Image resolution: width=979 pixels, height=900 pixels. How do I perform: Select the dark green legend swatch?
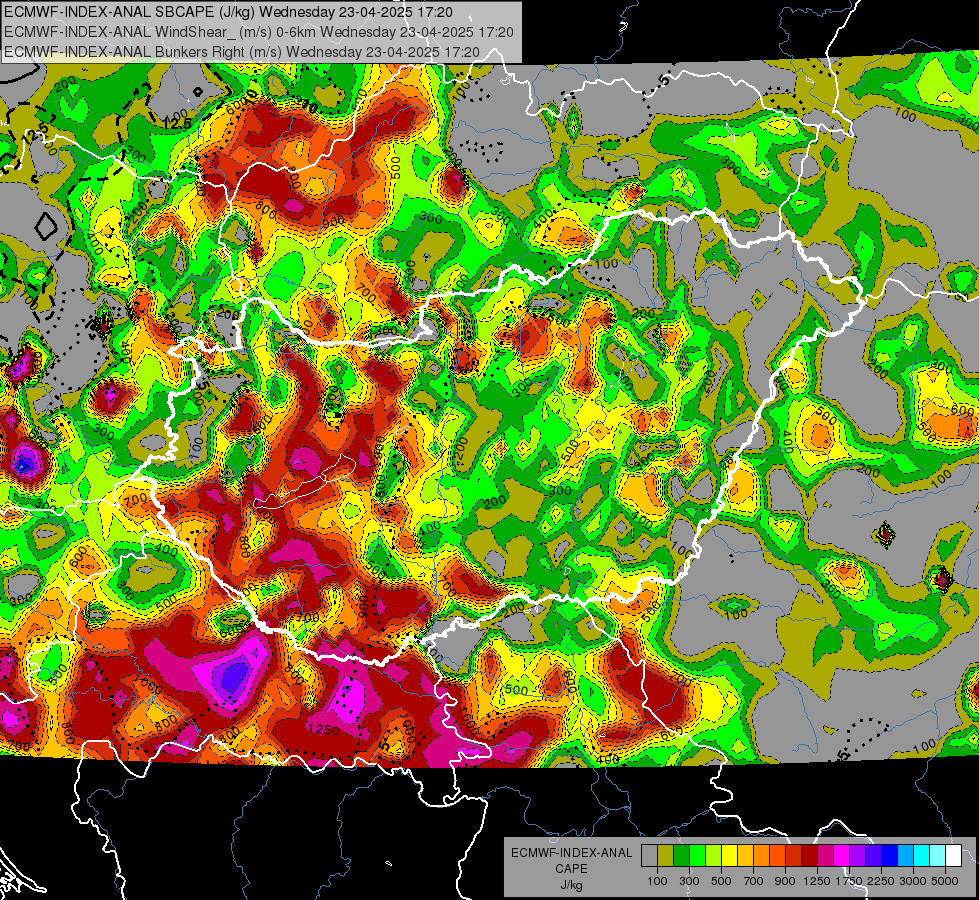[681, 856]
